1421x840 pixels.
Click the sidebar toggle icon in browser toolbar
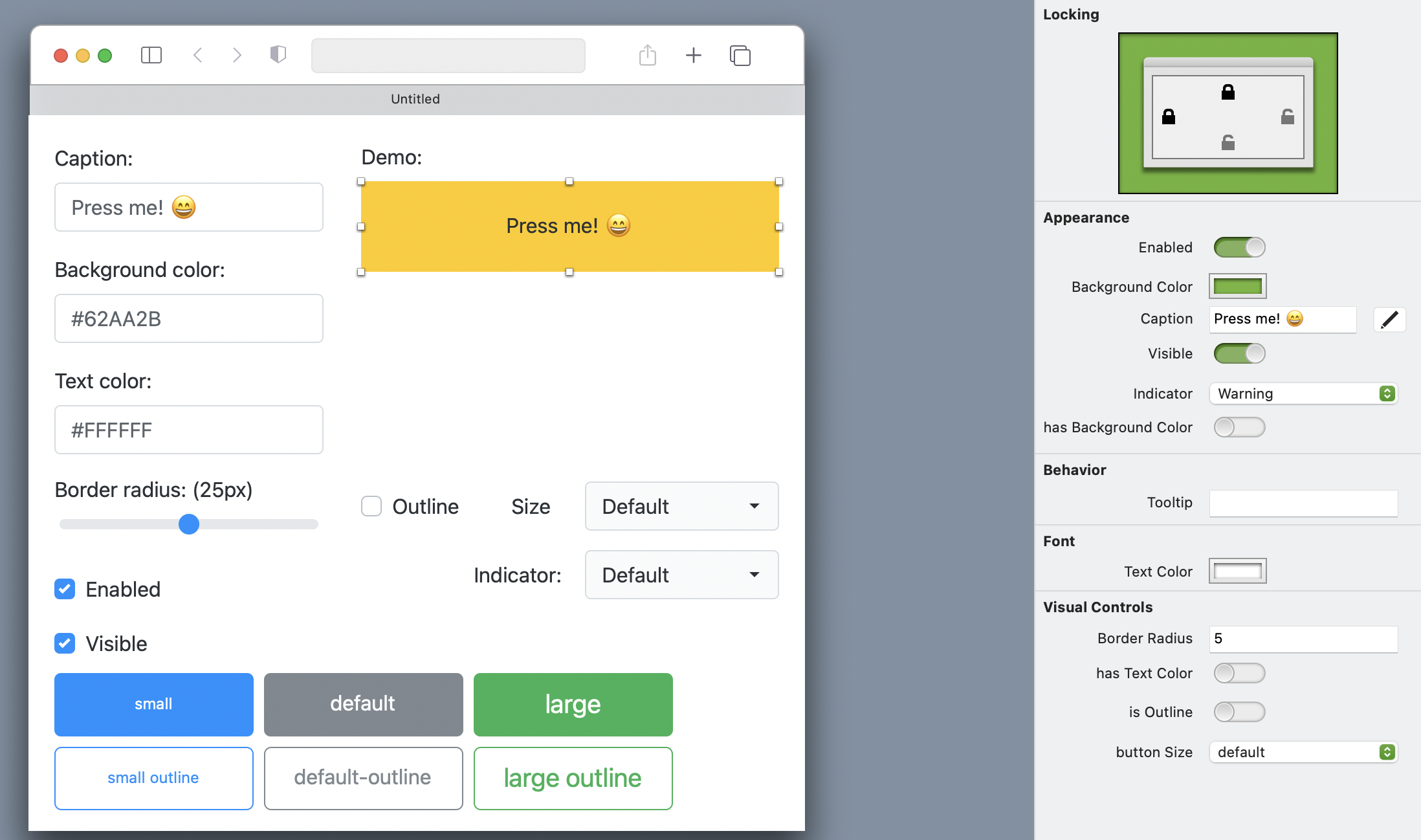click(x=151, y=55)
